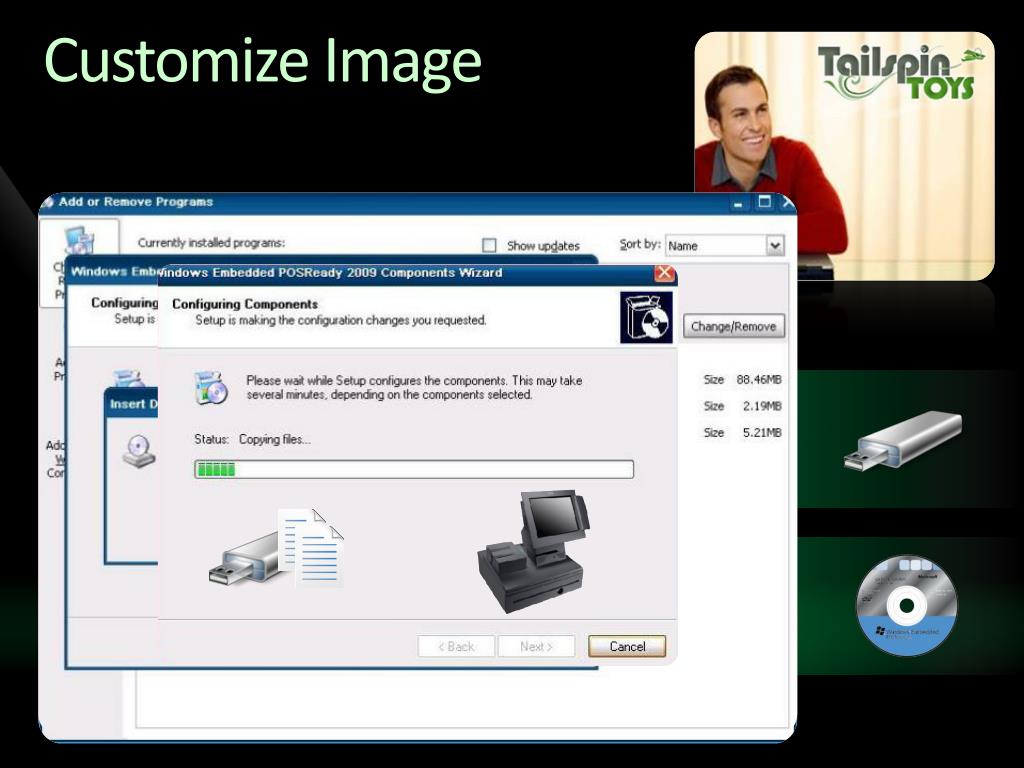Minimize the Add or Remove Programs window

[738, 203]
